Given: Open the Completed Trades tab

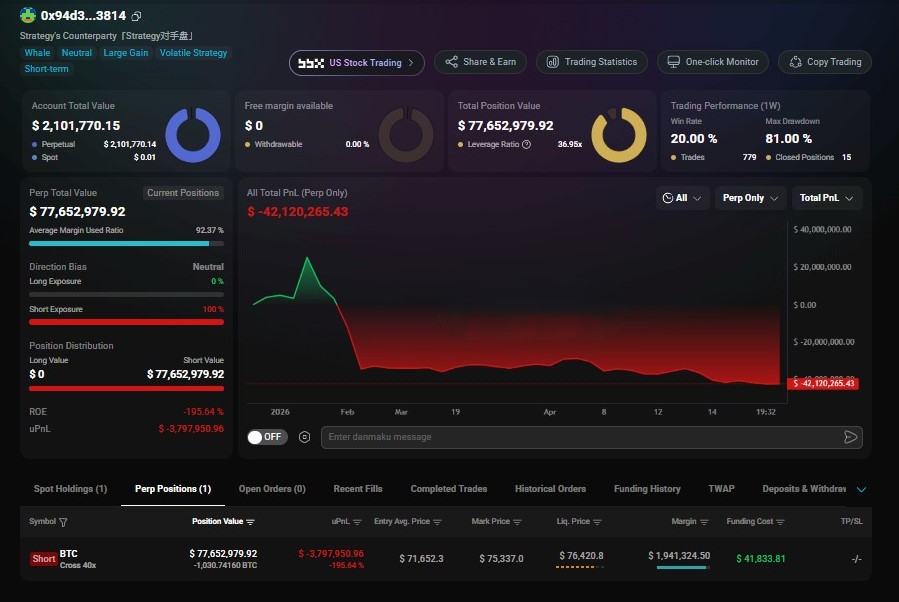Looking at the screenshot, I should [449, 489].
